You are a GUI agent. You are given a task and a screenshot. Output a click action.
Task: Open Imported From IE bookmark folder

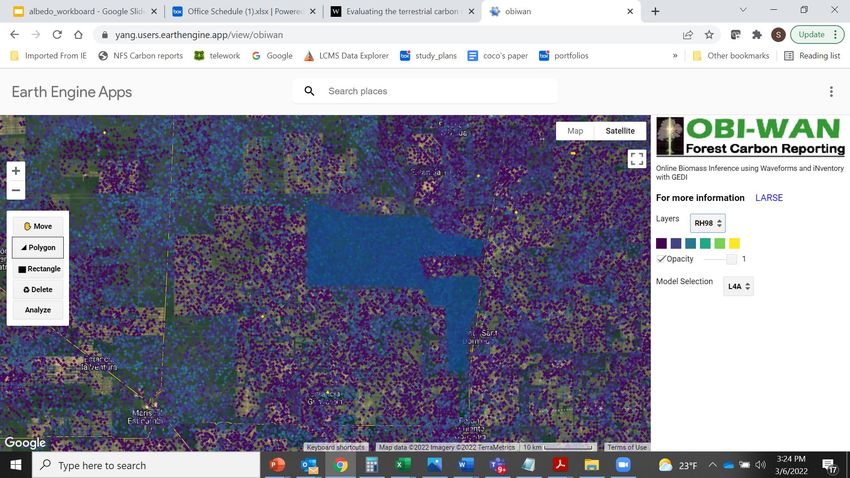click(x=48, y=56)
